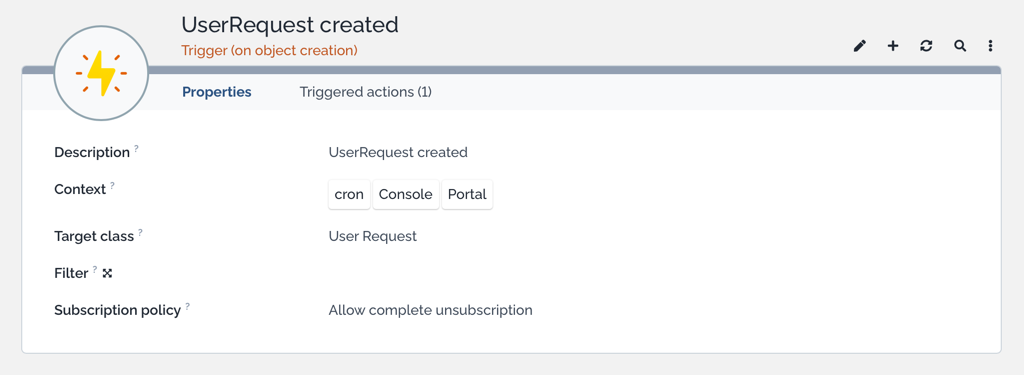
Task: Expand the Filter field fullscreen icon
Action: point(108,273)
